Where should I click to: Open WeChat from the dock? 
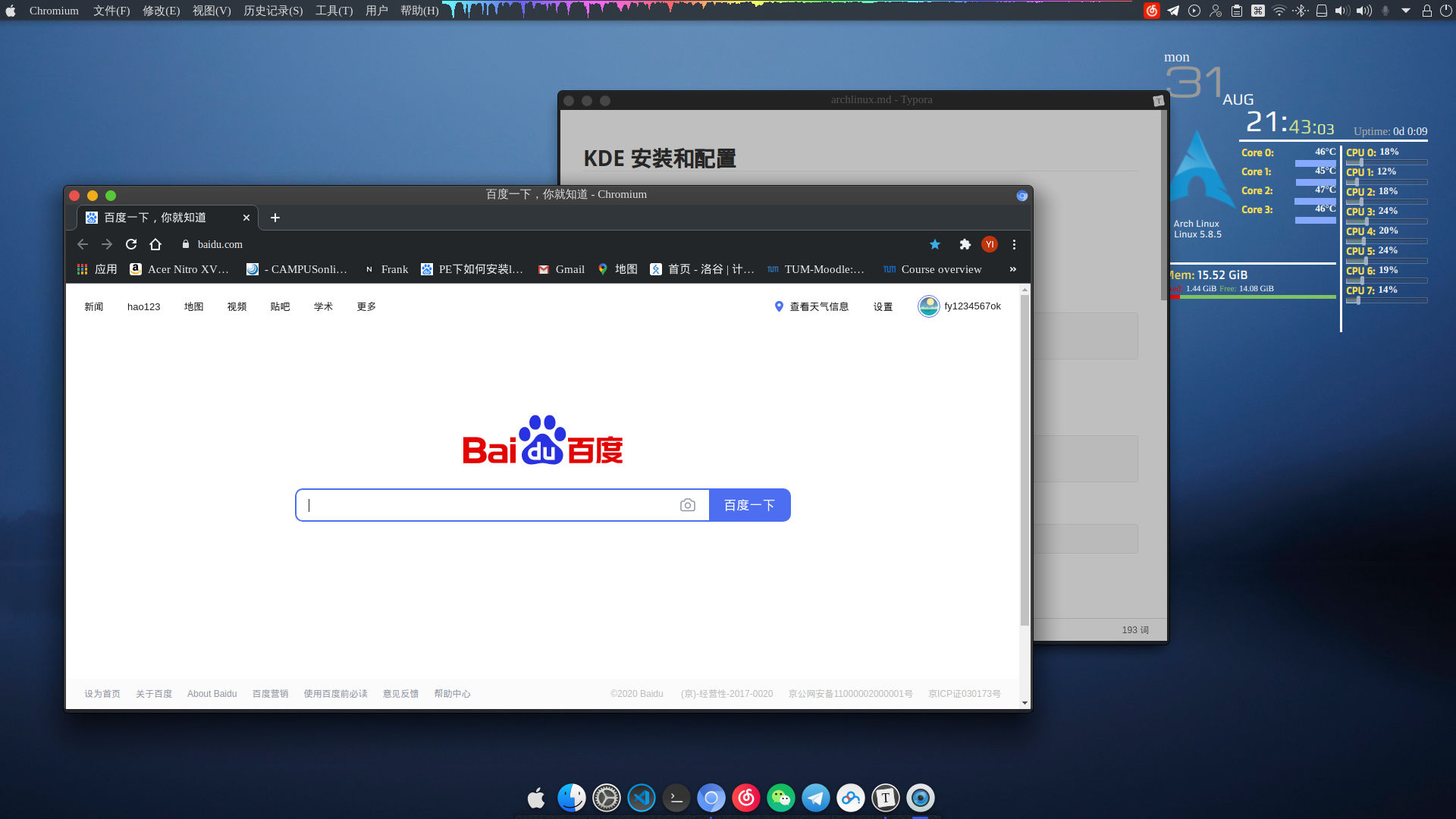pyautogui.click(x=781, y=798)
